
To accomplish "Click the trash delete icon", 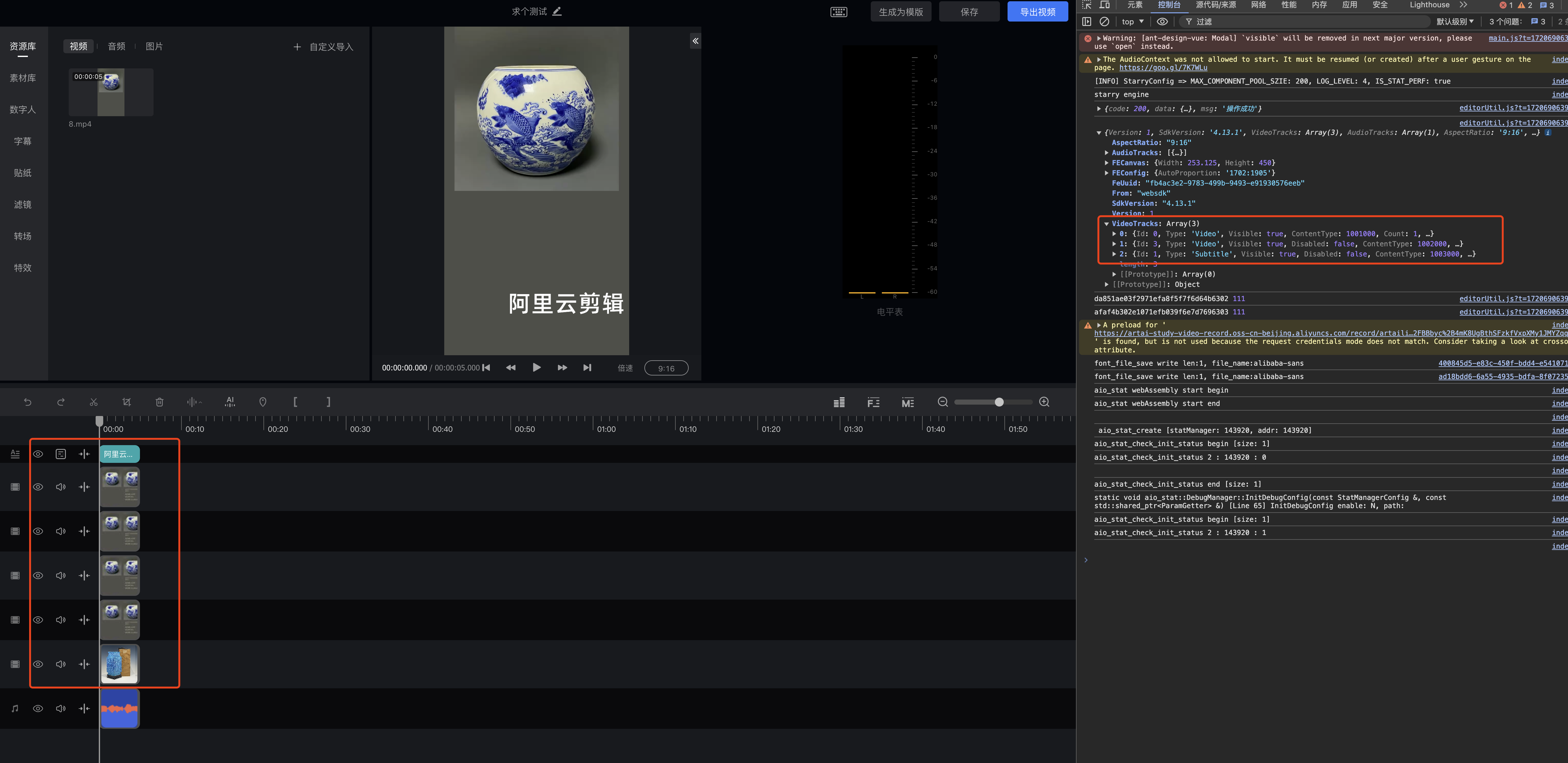I will (x=160, y=402).
